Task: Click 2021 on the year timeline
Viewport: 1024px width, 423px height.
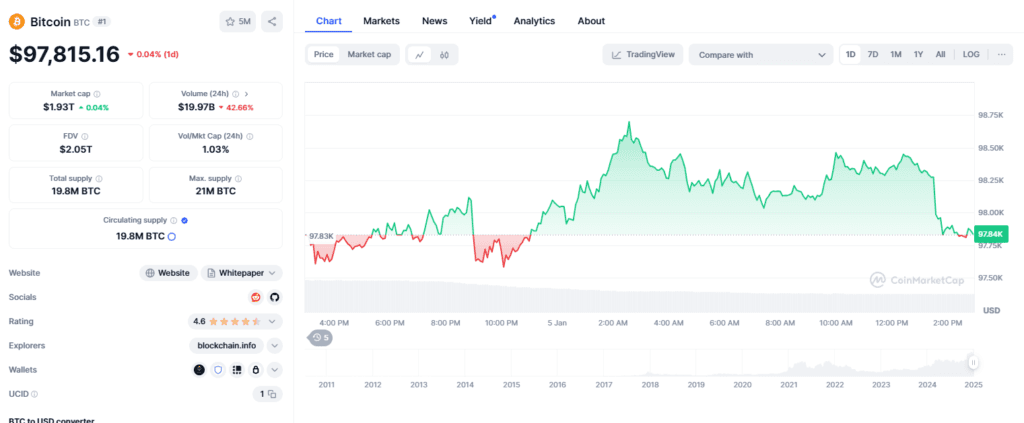Action: point(789,384)
